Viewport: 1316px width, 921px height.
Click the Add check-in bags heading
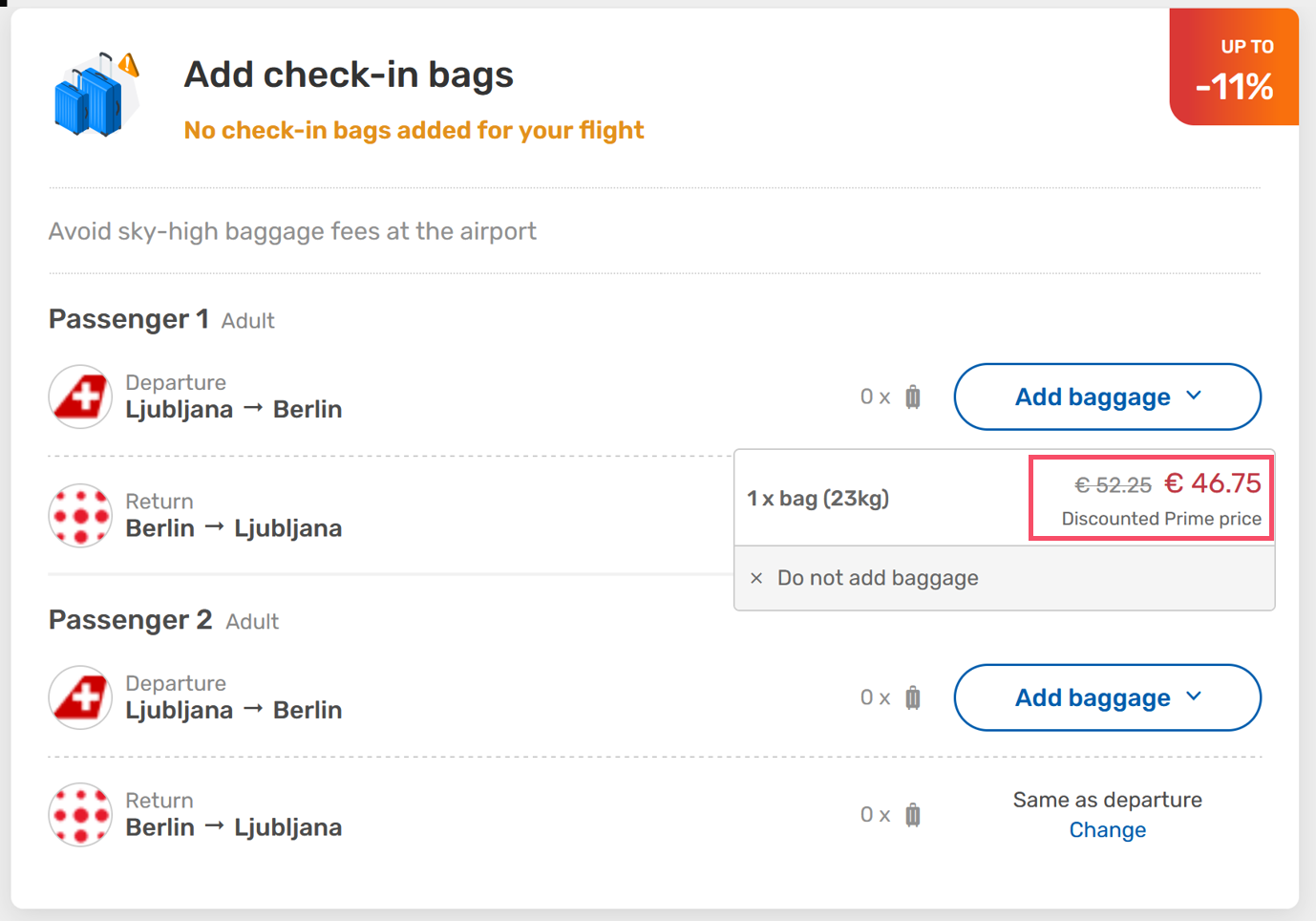point(349,75)
